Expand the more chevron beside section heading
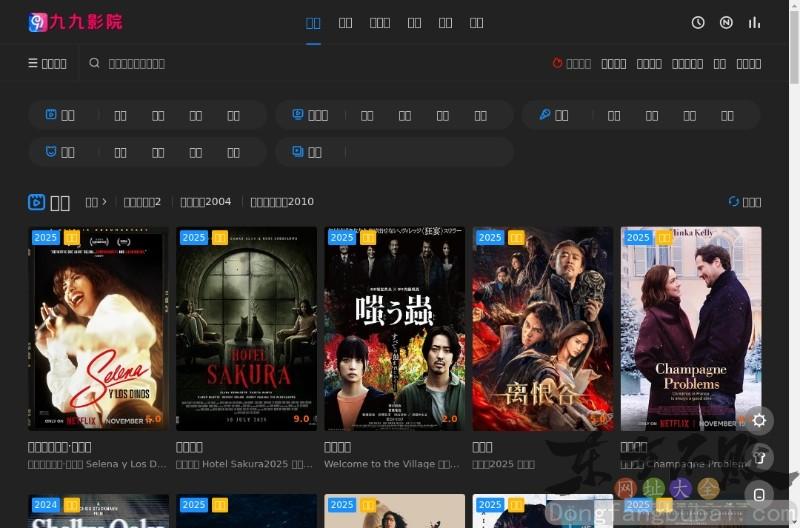Screen dimensions: 800x528 96,201
